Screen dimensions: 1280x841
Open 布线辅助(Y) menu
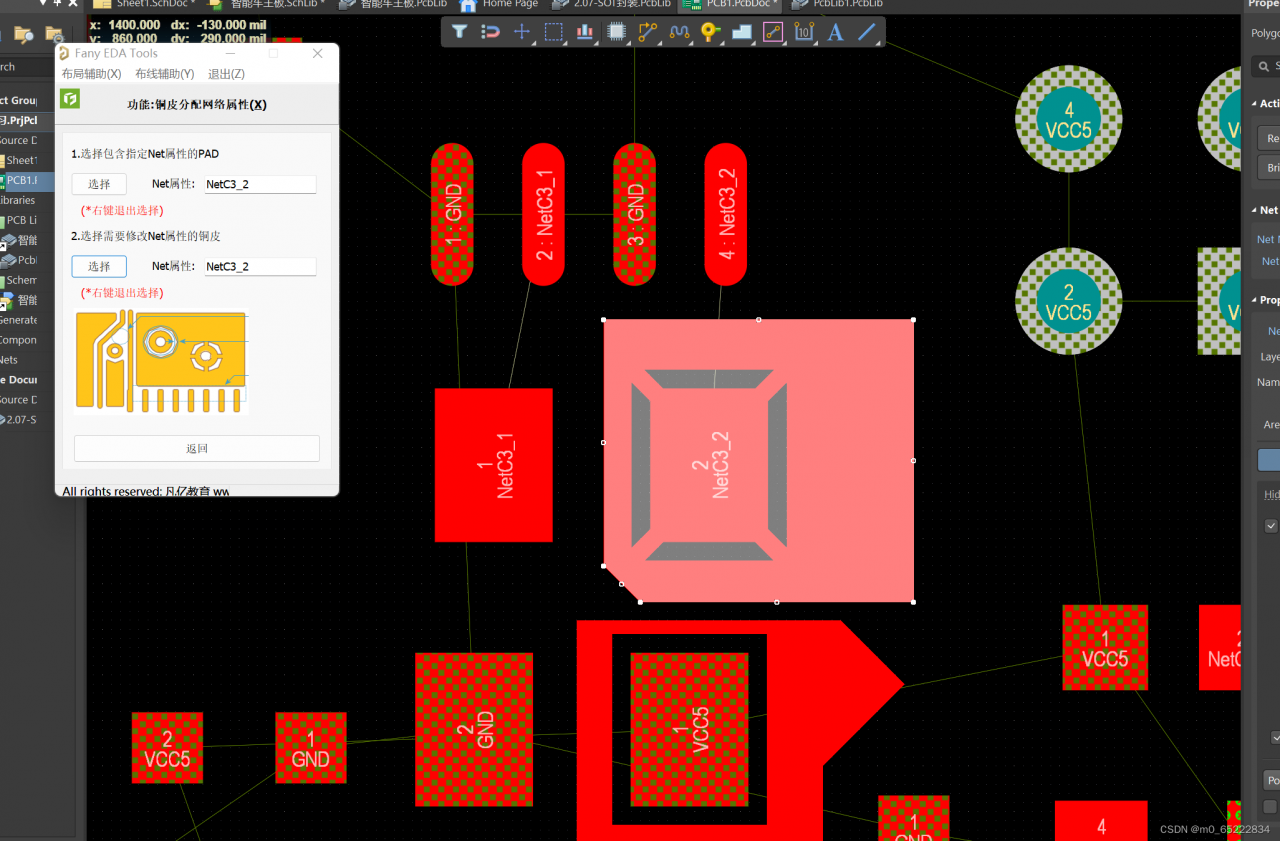(164, 74)
